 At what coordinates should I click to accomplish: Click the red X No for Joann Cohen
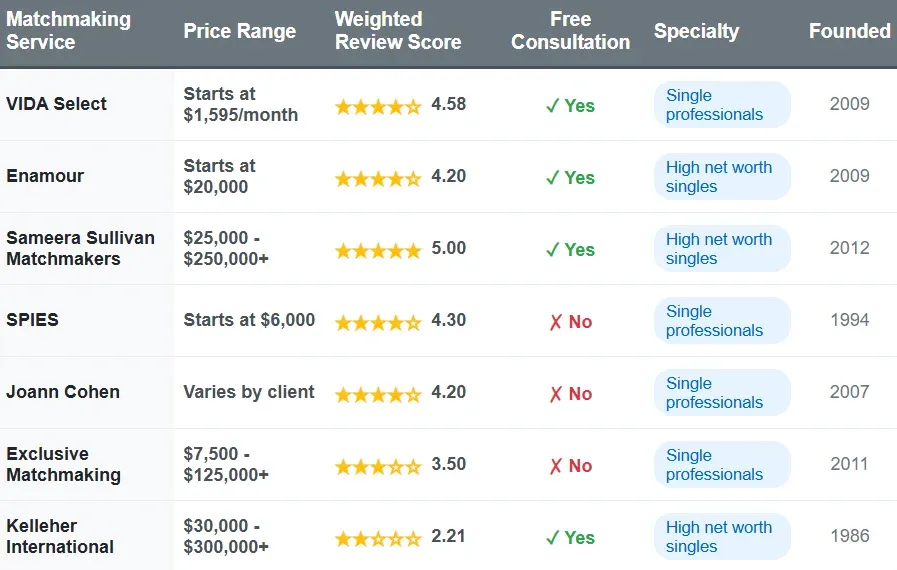coord(570,394)
